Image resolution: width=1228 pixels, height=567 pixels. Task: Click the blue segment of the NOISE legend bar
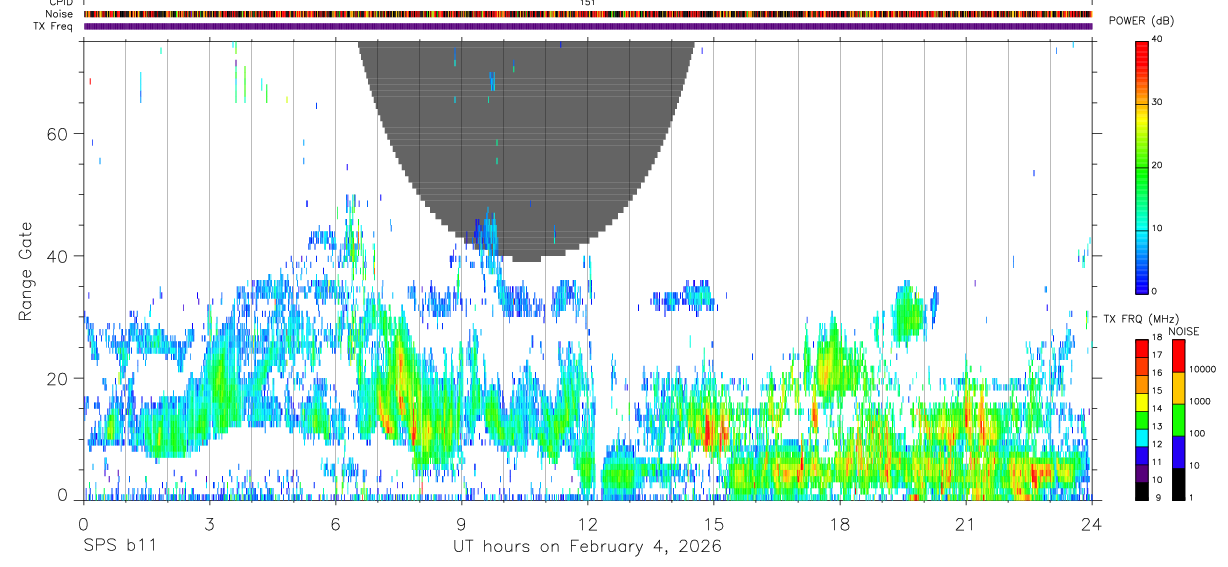pos(1178,452)
